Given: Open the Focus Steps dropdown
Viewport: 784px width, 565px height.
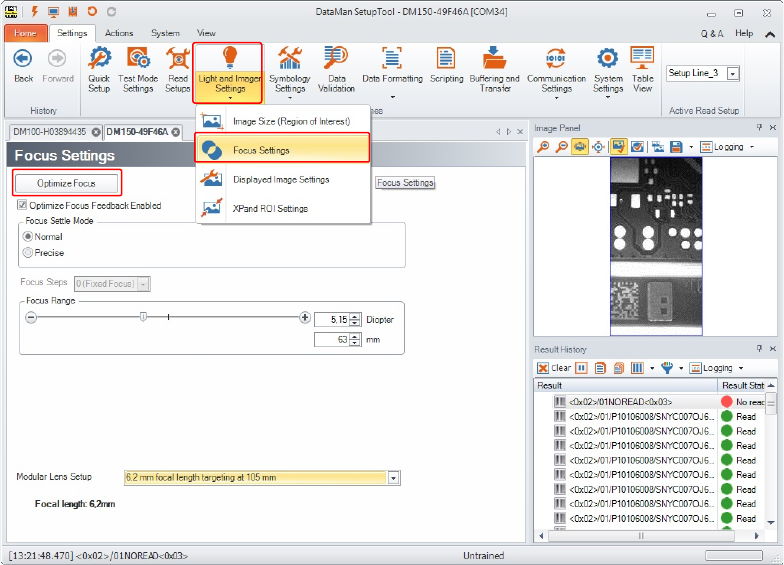Looking at the screenshot, I should [x=143, y=284].
